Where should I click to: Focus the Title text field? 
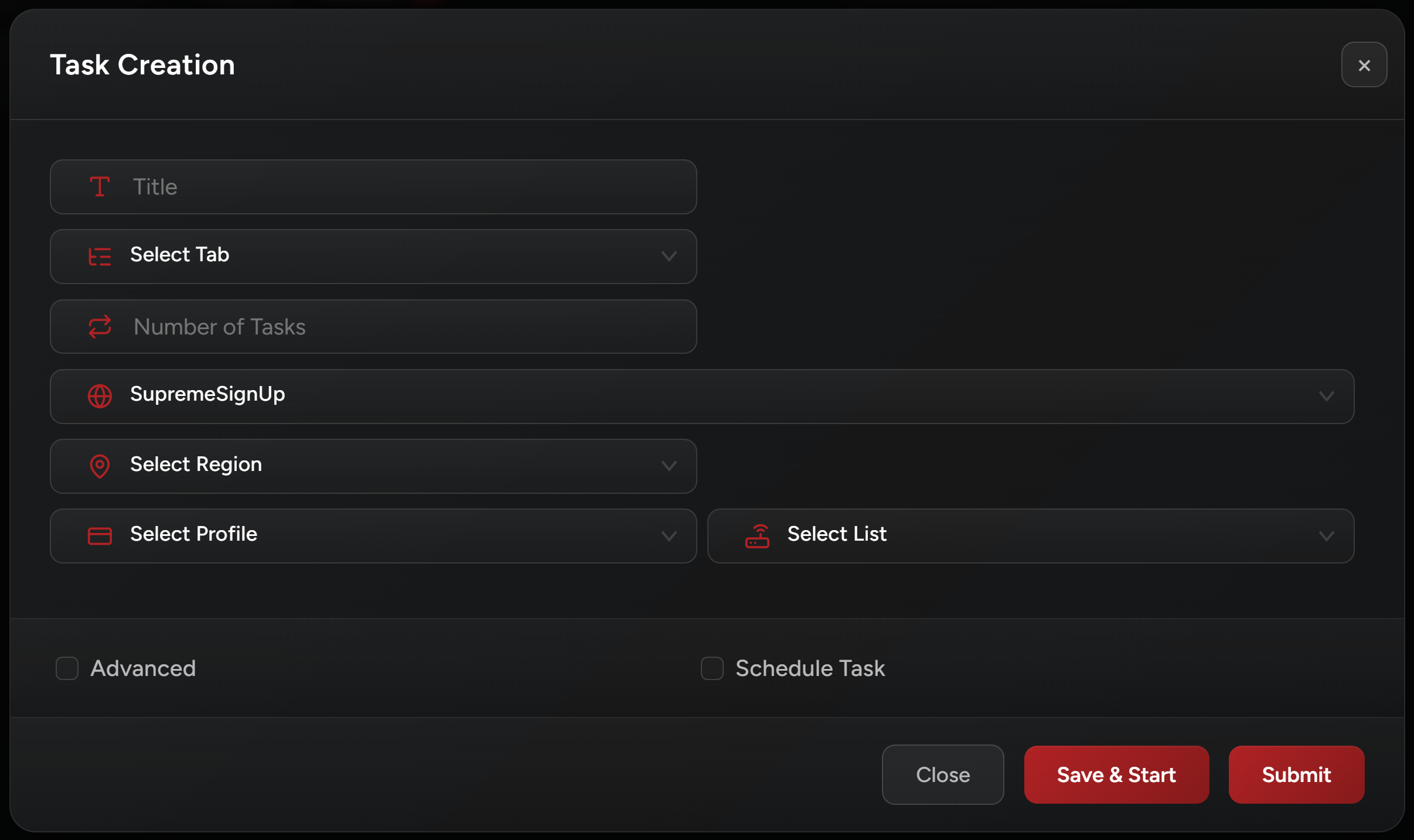point(410,187)
